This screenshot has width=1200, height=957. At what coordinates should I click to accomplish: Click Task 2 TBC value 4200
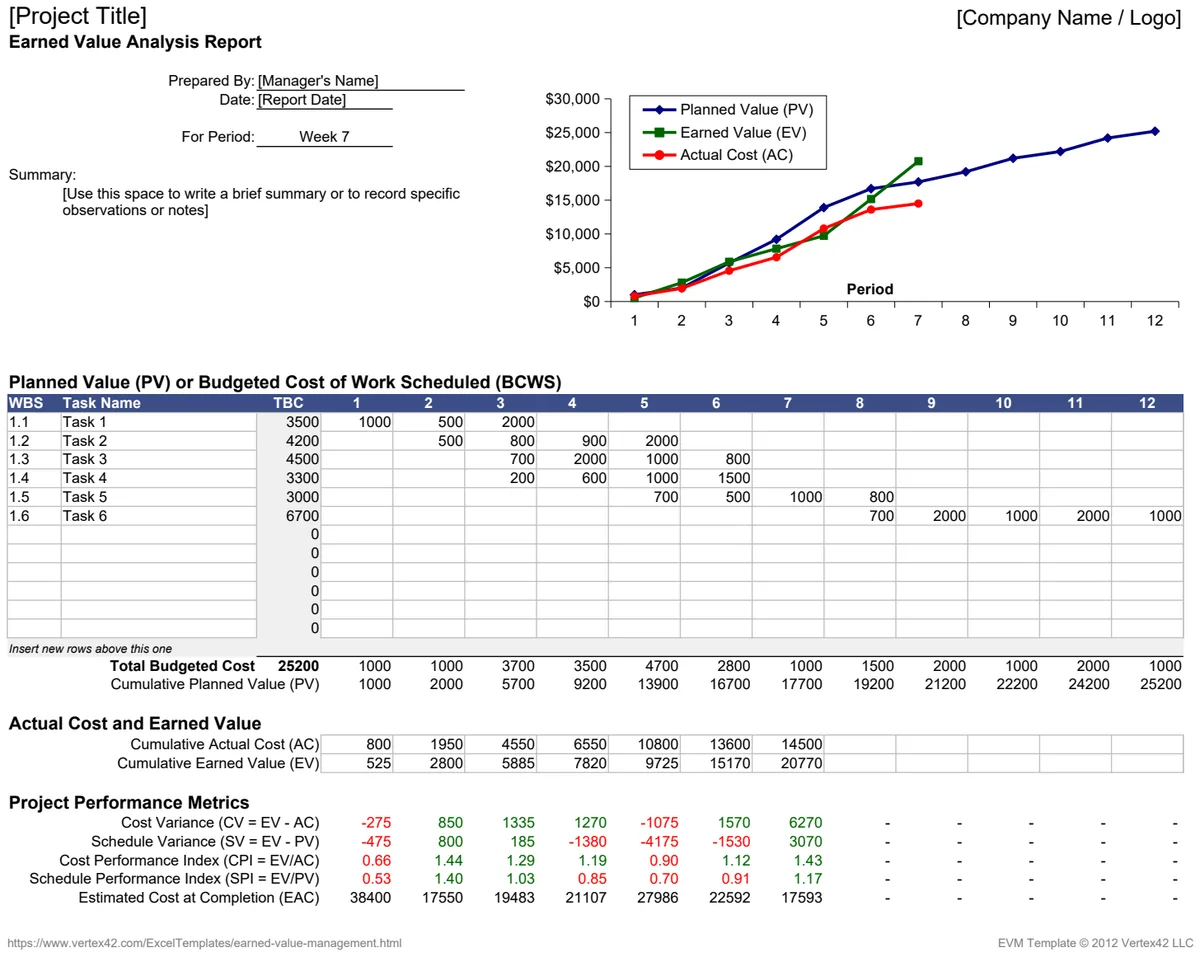pyautogui.click(x=289, y=441)
